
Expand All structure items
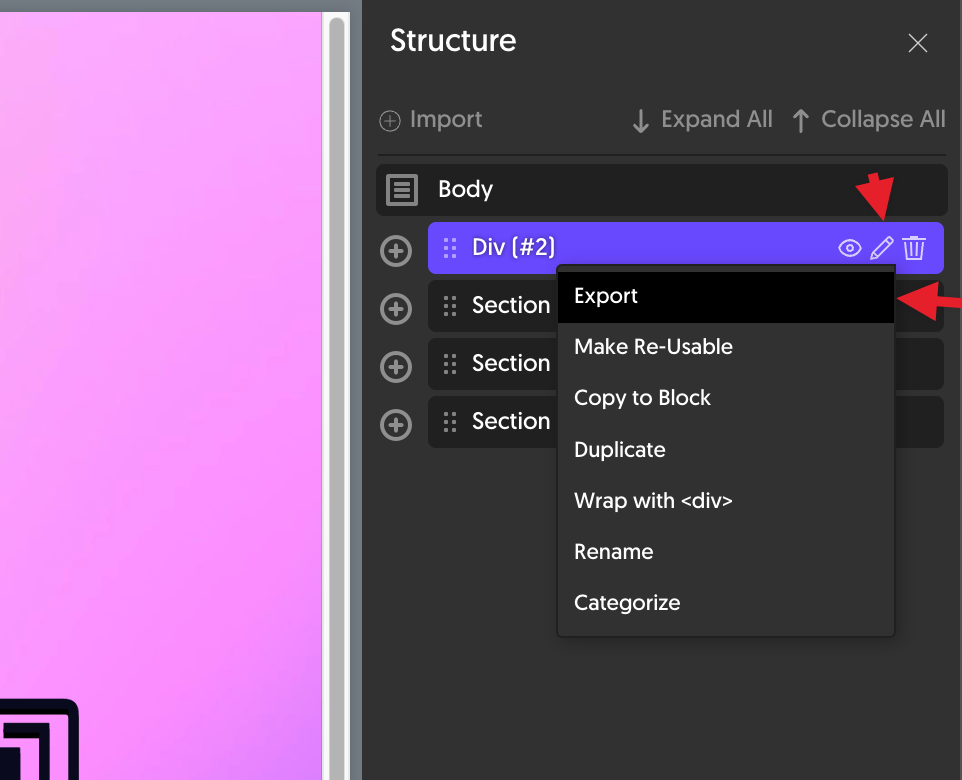coord(702,120)
